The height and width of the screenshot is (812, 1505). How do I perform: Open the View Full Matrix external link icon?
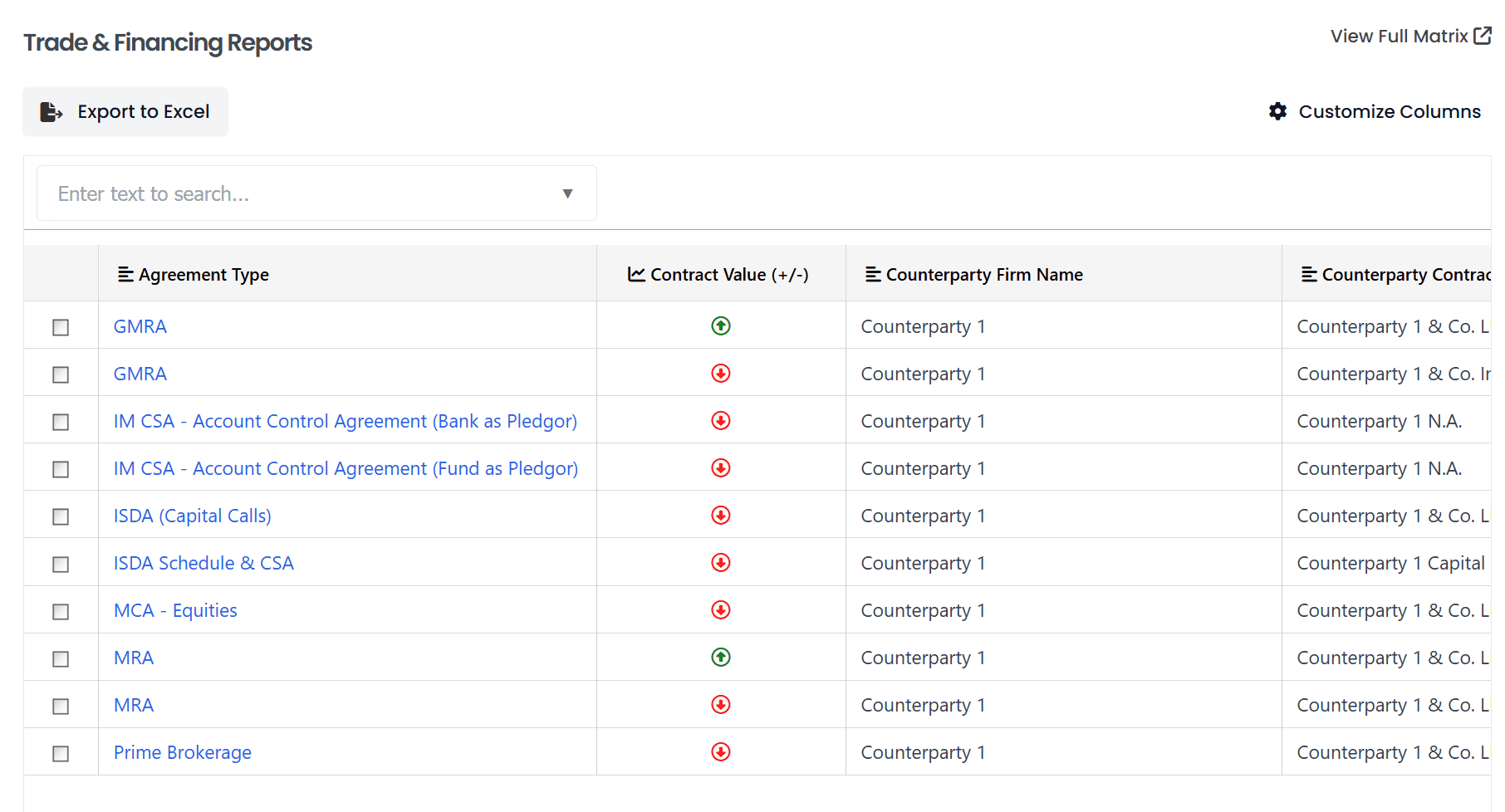point(1482,36)
